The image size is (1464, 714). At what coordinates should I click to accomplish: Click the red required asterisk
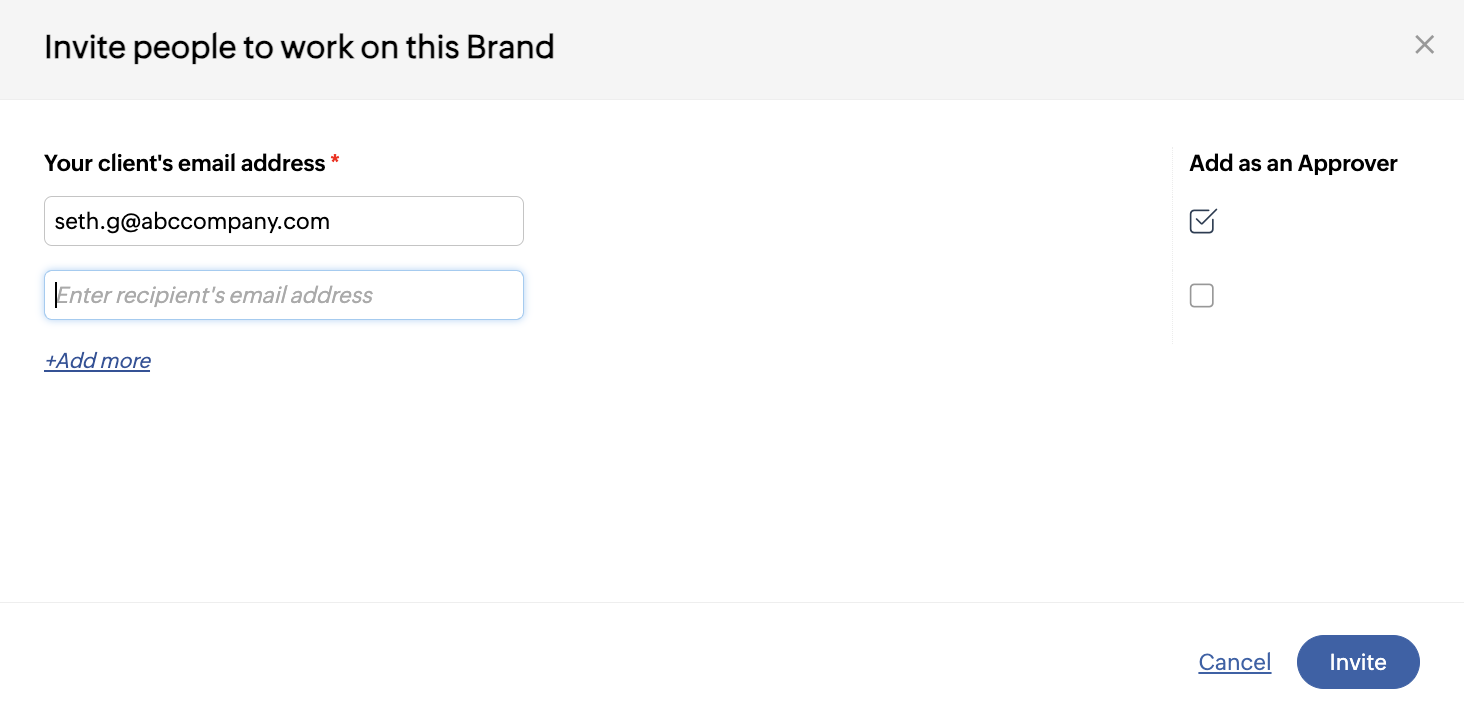point(335,161)
